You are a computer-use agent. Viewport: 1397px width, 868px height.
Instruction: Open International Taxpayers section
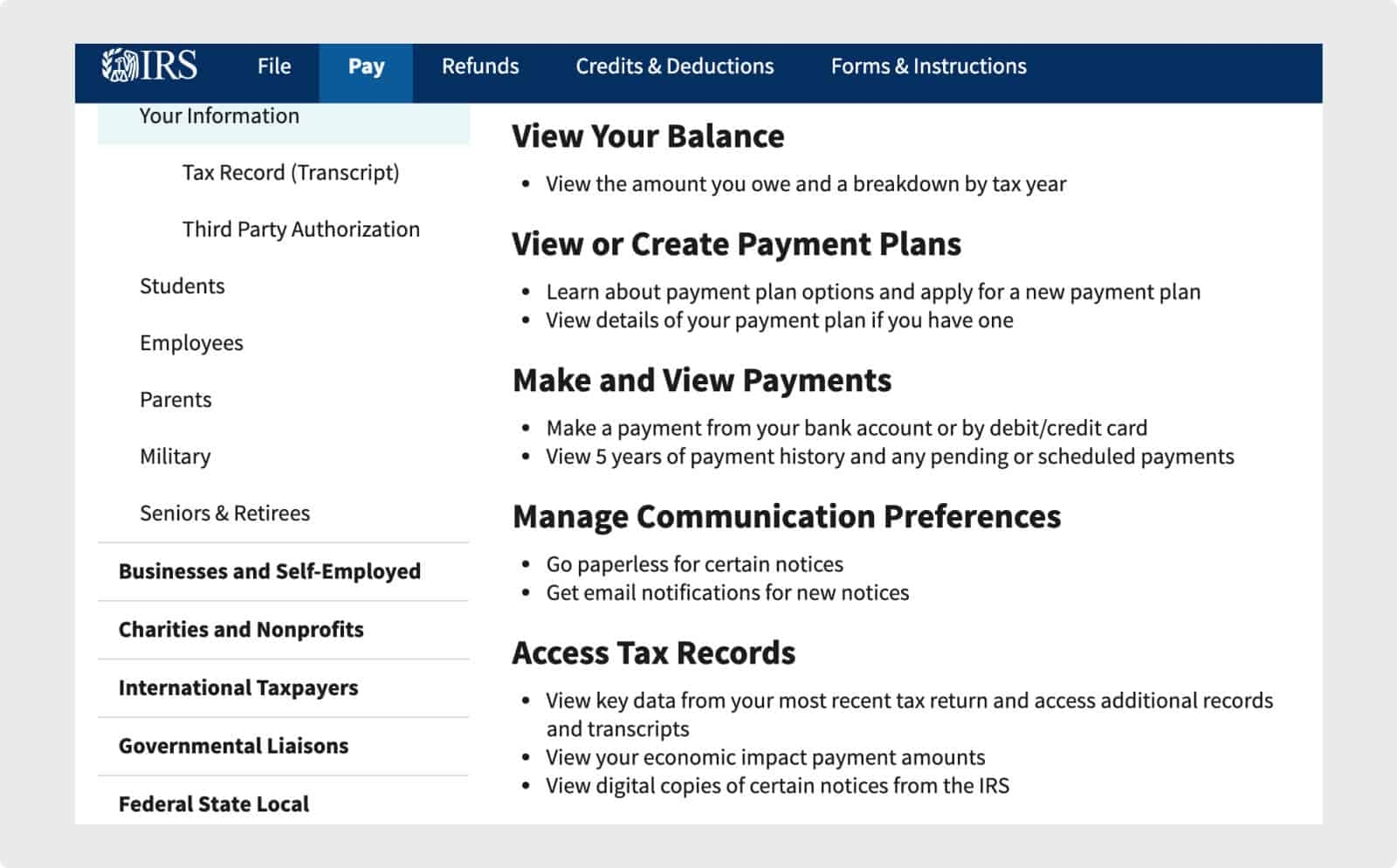pyautogui.click(x=238, y=688)
